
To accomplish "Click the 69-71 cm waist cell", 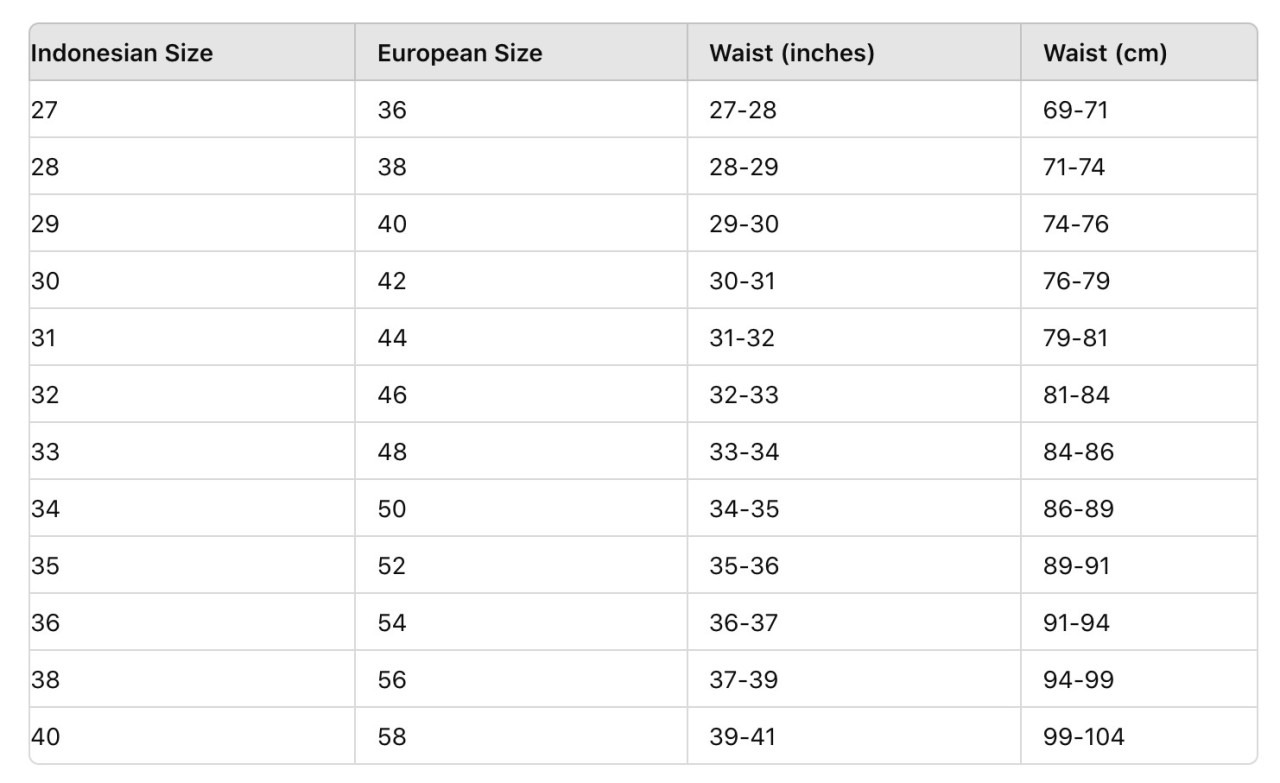I will (x=1139, y=110).
